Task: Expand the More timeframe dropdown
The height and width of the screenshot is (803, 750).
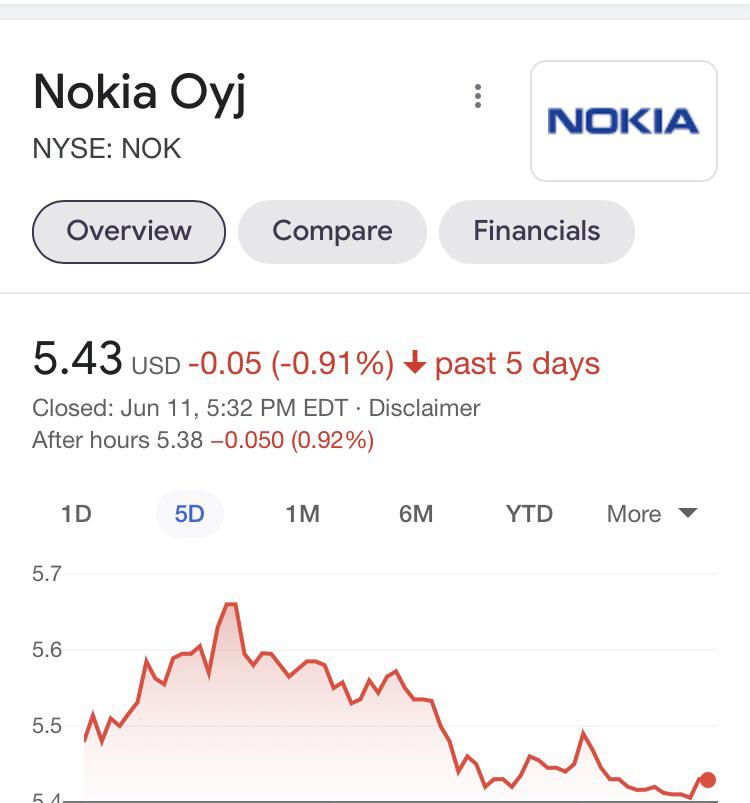Action: [632, 514]
